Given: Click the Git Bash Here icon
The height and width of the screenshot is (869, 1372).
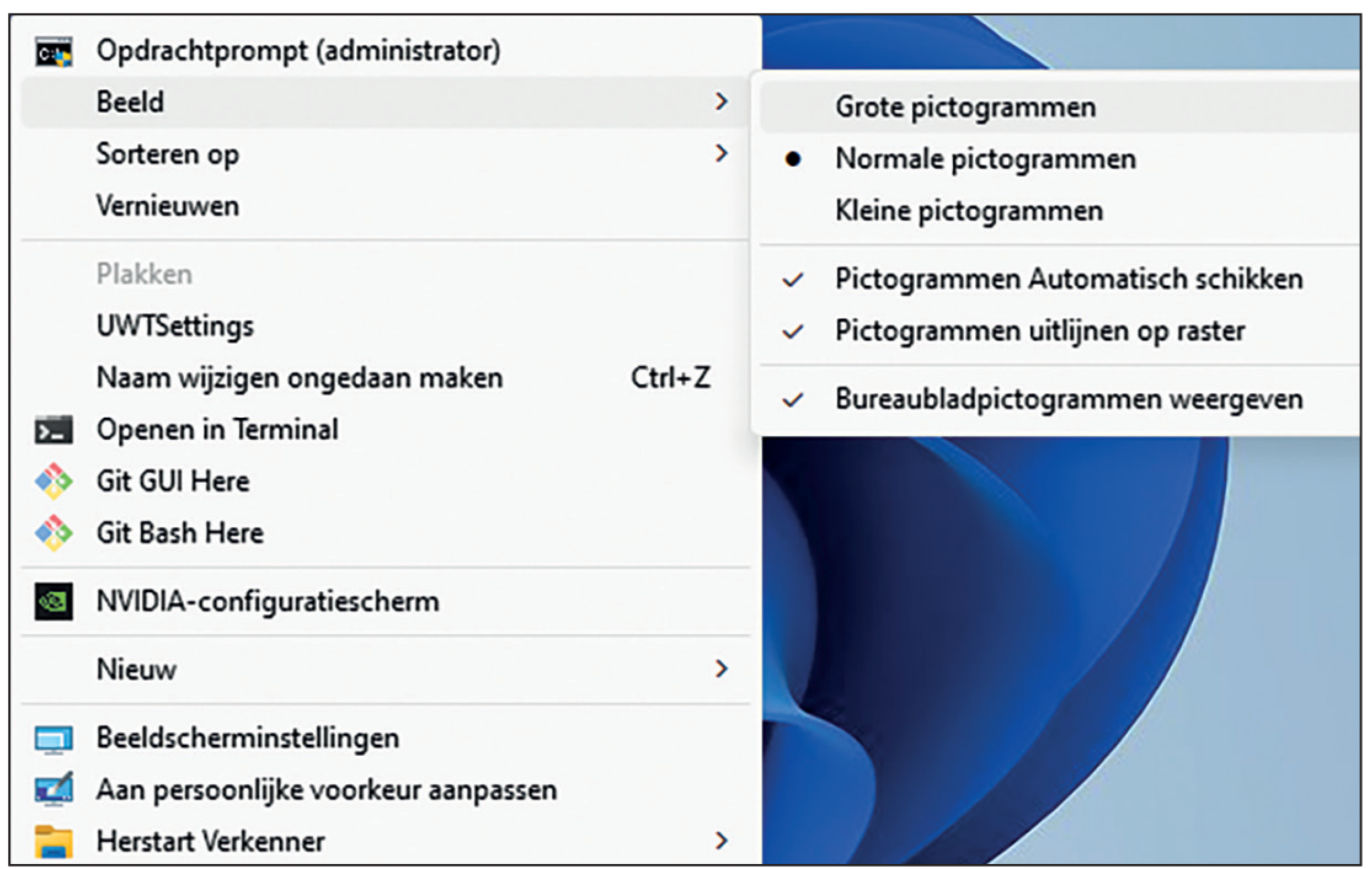Looking at the screenshot, I should [x=54, y=533].
